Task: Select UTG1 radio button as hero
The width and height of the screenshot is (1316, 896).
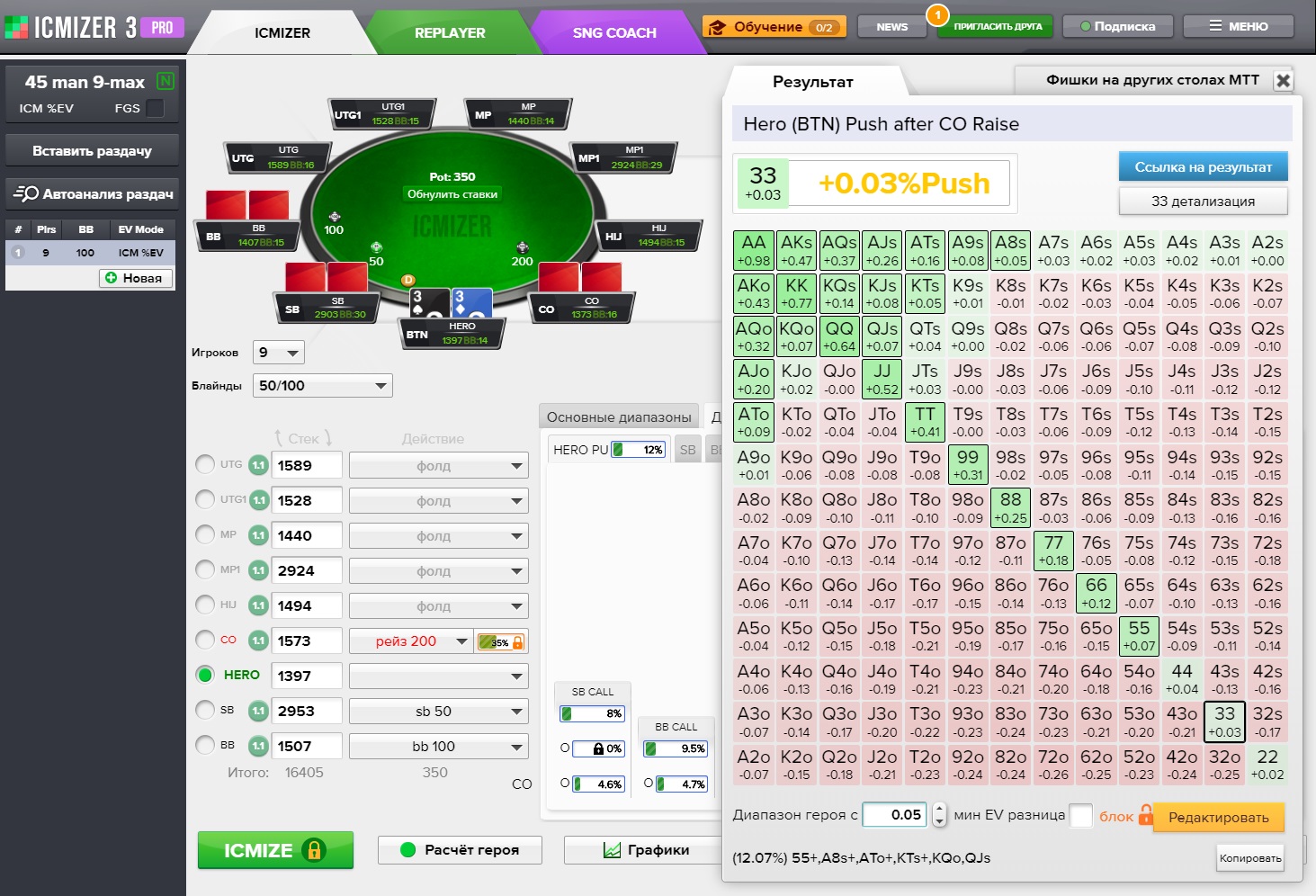Action: [205, 499]
